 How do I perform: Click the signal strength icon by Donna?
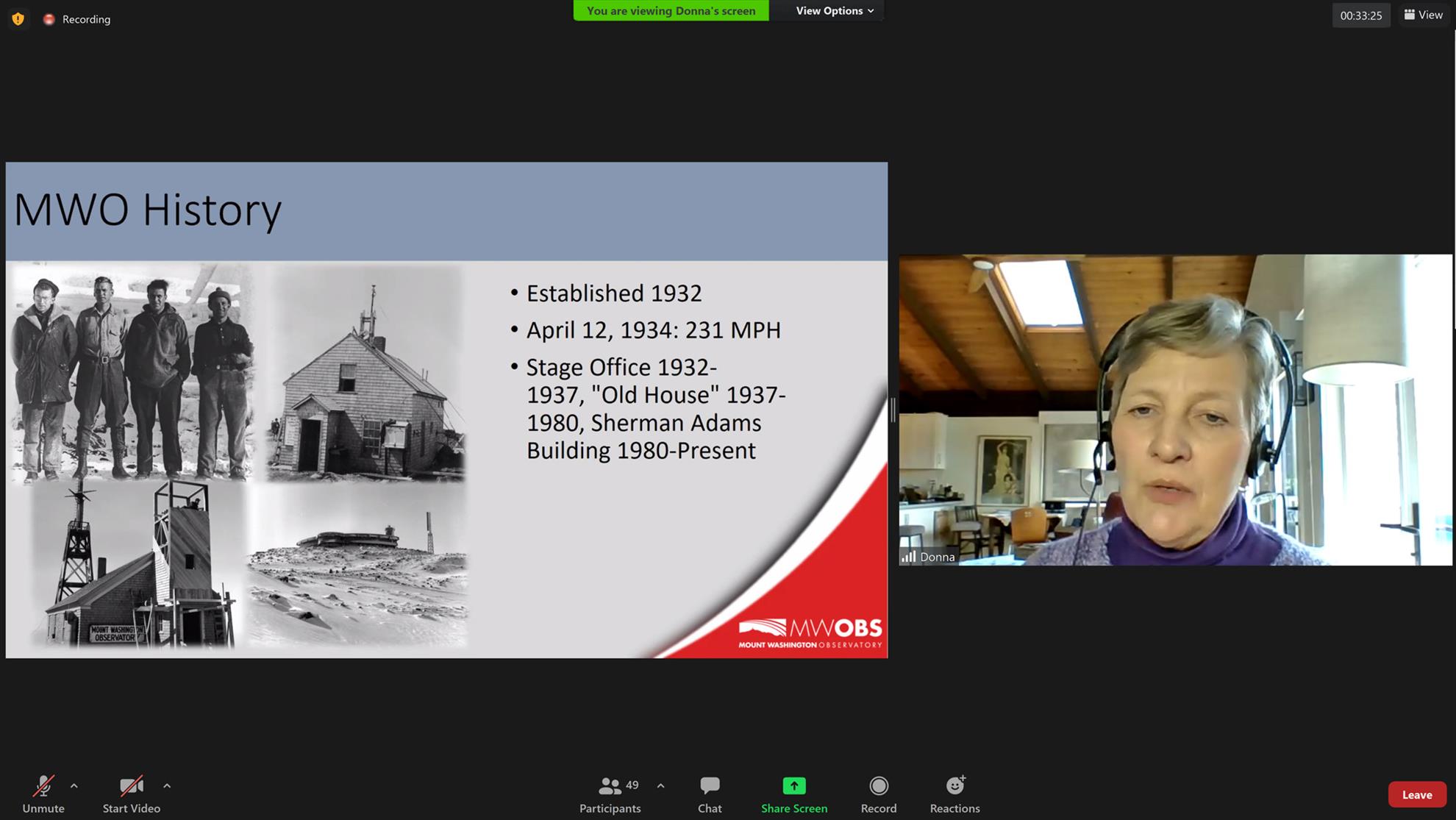pos(909,557)
